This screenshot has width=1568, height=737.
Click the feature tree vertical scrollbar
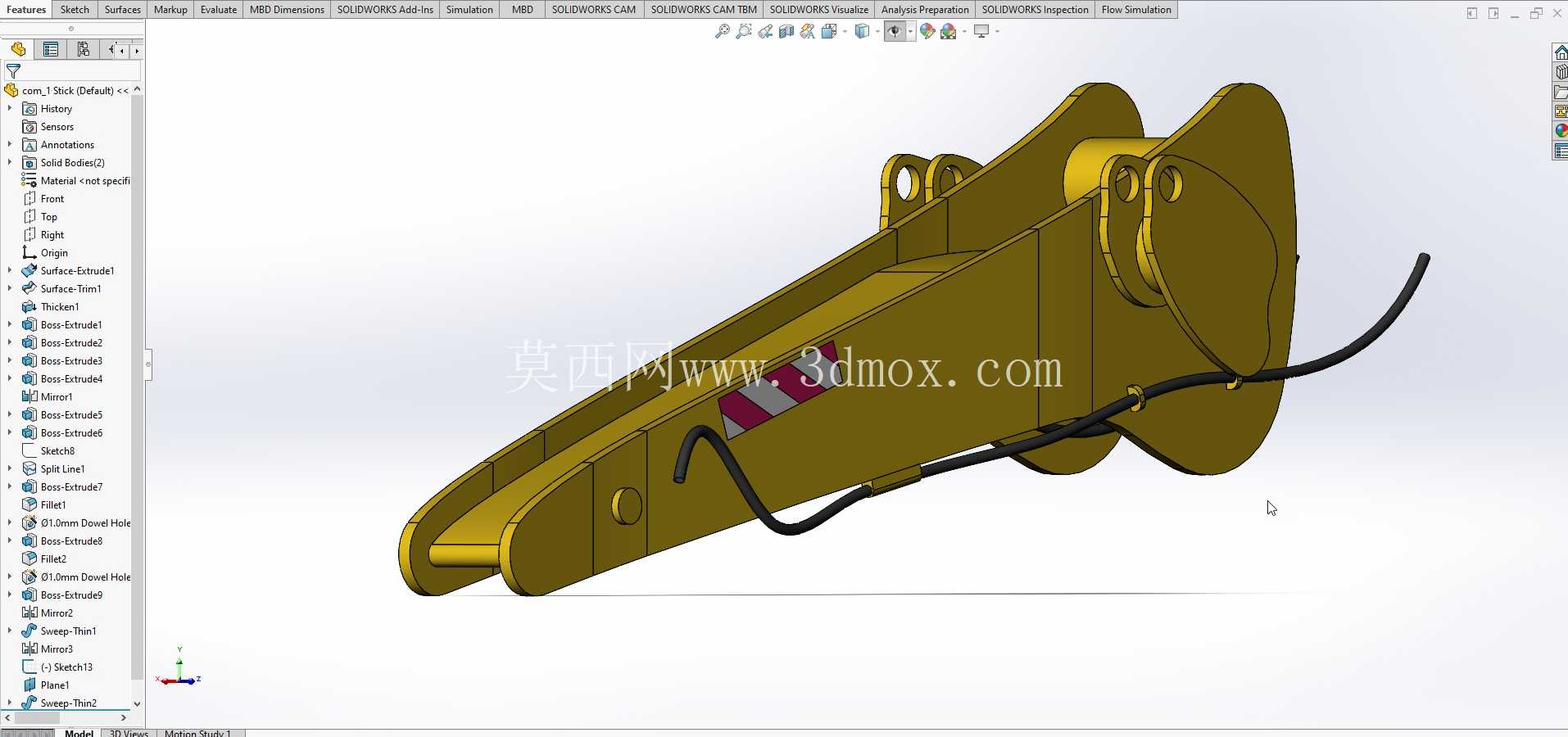tap(137, 387)
